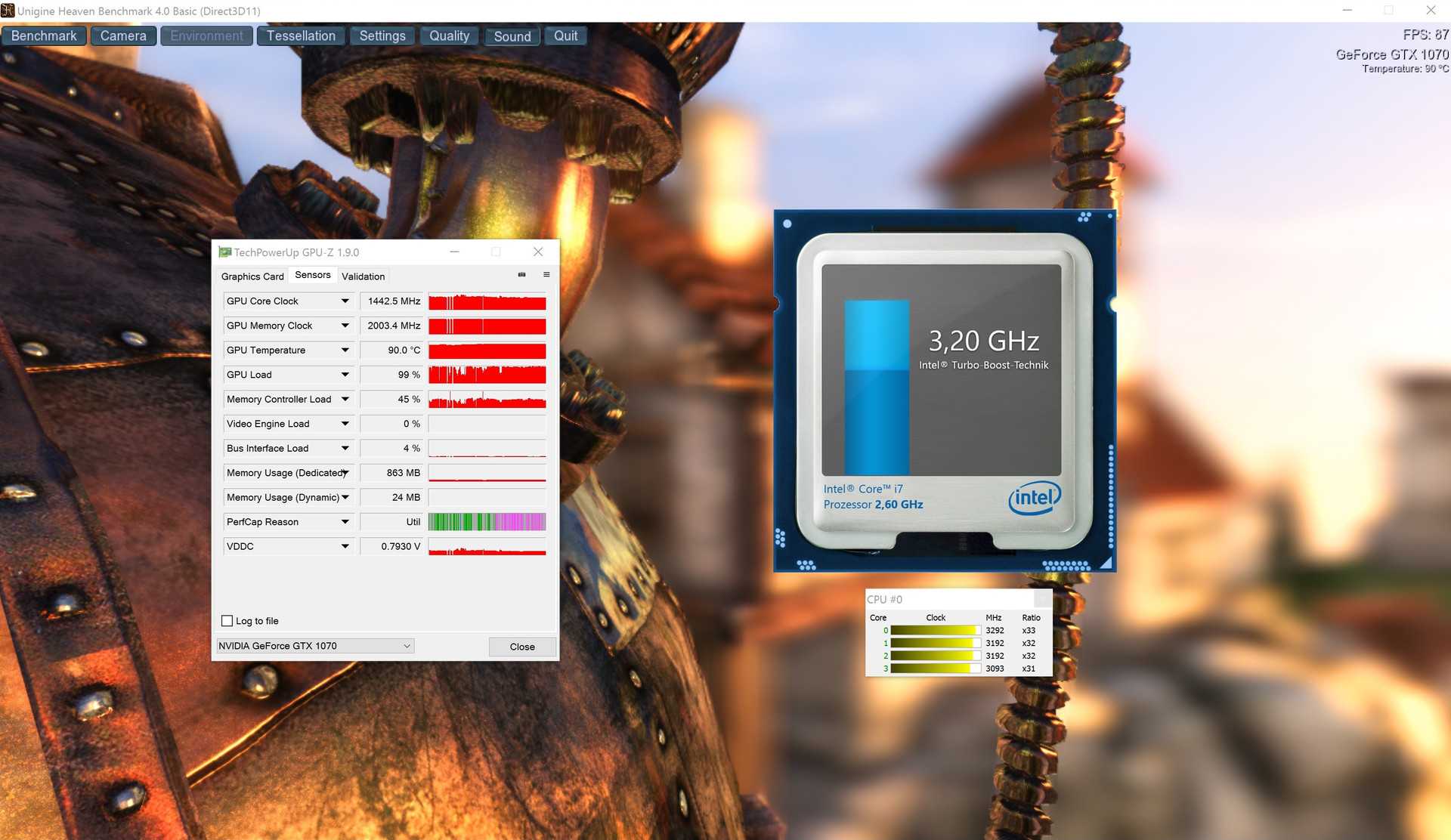Open the GPU-Z hamburger menu icon
The image size is (1451, 840).
[546, 275]
